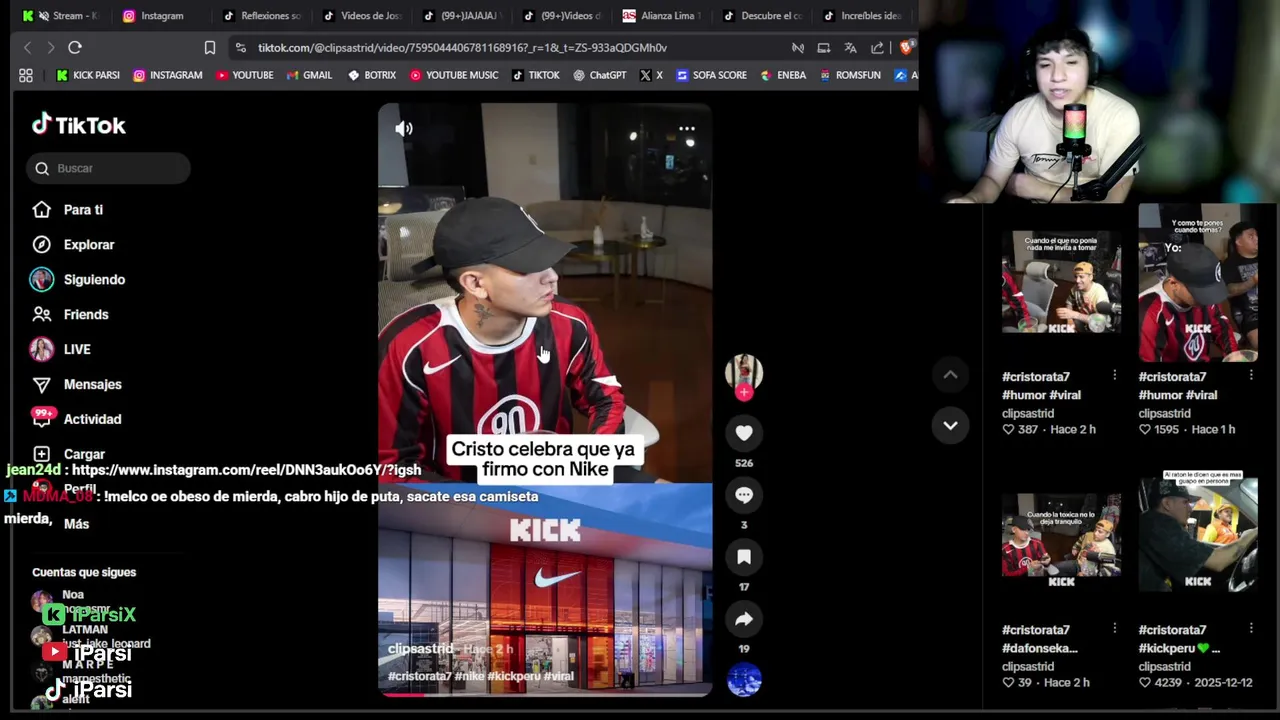Screen dimensions: 1280x720
Task: Open ChatGPT bookmark
Action: [599, 75]
